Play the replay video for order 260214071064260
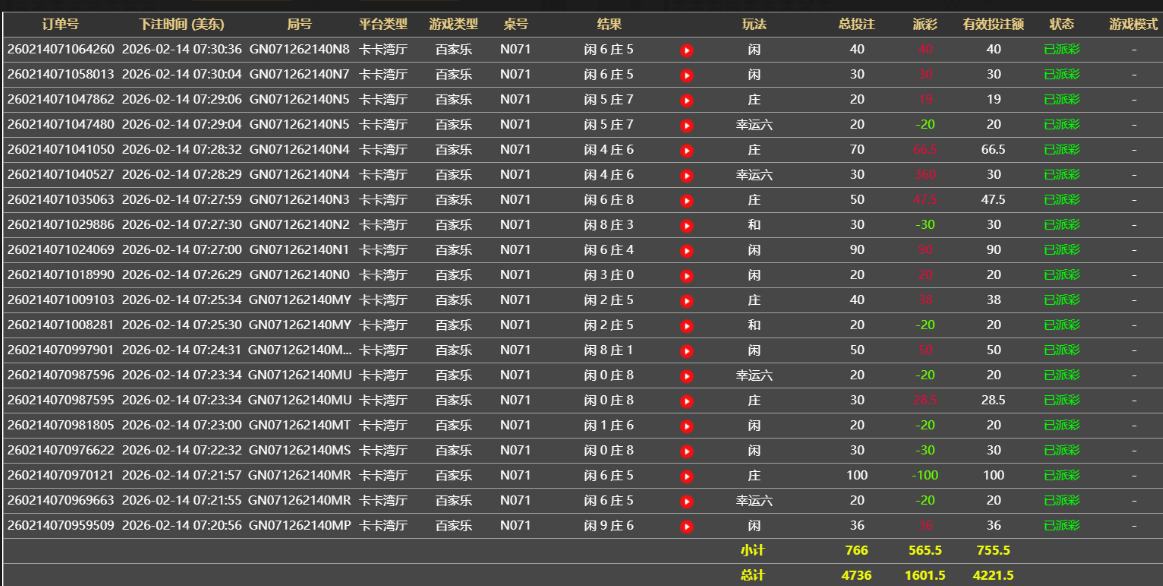 coord(686,50)
